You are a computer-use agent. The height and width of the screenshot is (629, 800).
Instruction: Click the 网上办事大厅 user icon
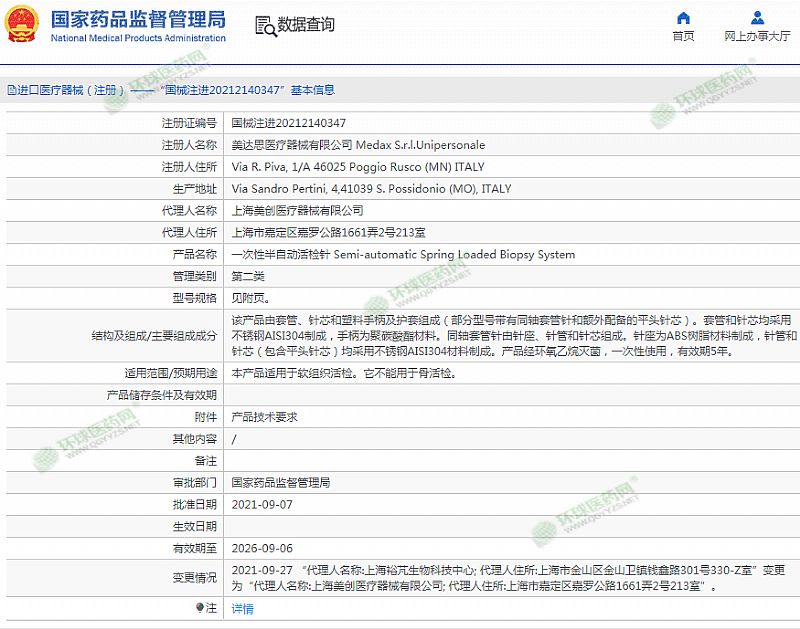point(757,17)
